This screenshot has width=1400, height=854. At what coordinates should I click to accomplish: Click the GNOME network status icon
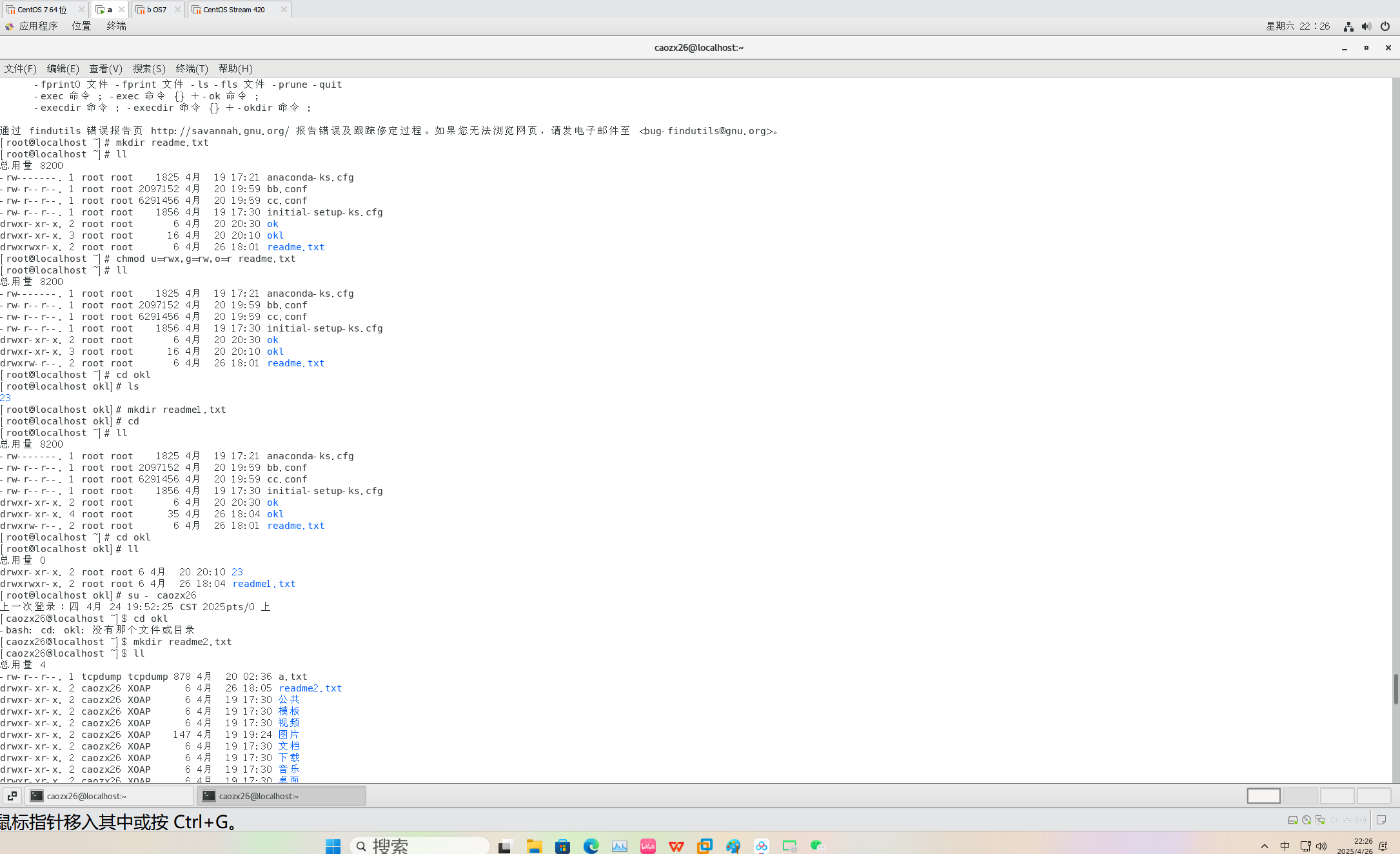1348,26
